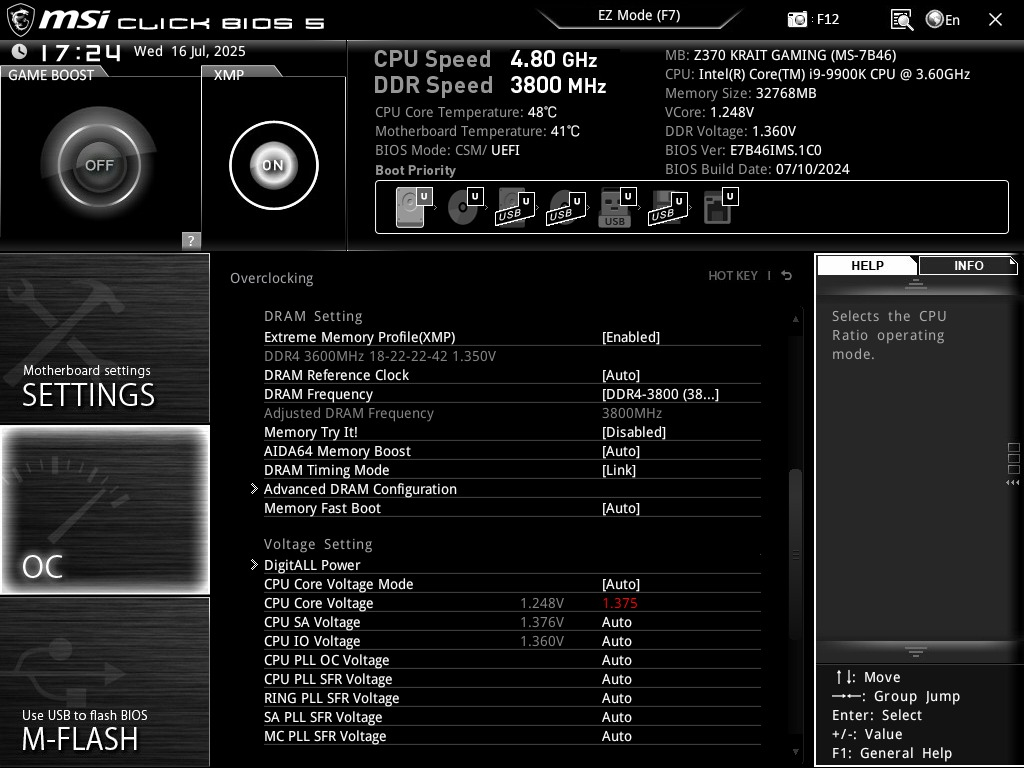Switch to the INFO tab

[x=968, y=265]
